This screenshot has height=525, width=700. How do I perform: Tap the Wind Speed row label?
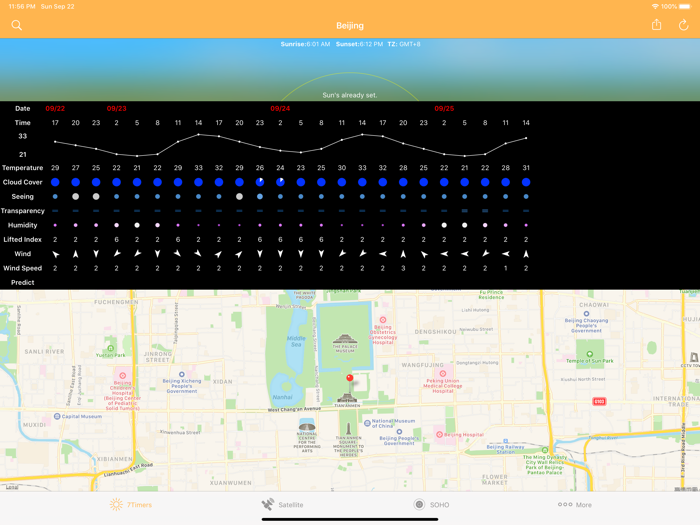[x=22, y=268]
